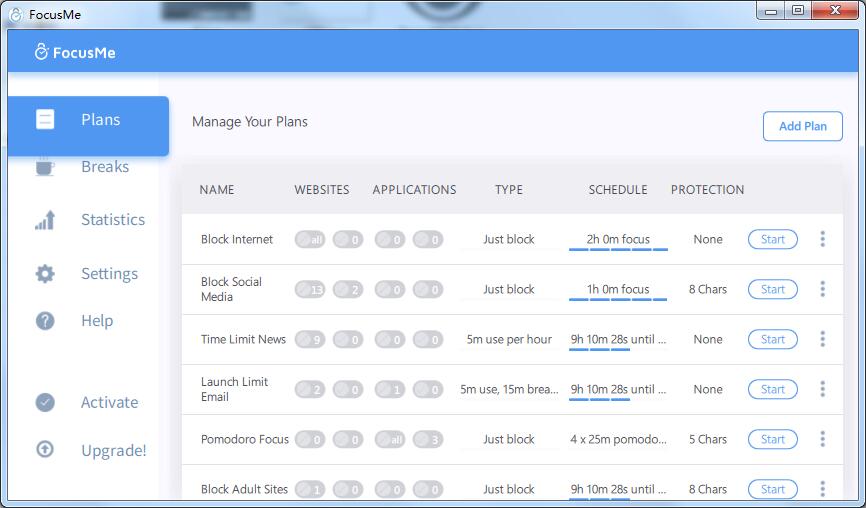
Task: Open three-dot menu for Launch Limit Email
Action: [822, 389]
